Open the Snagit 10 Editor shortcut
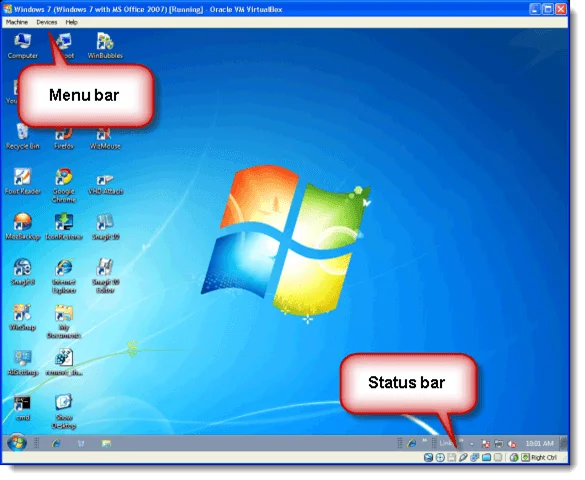This screenshot has height=480, width=585. pos(105,276)
